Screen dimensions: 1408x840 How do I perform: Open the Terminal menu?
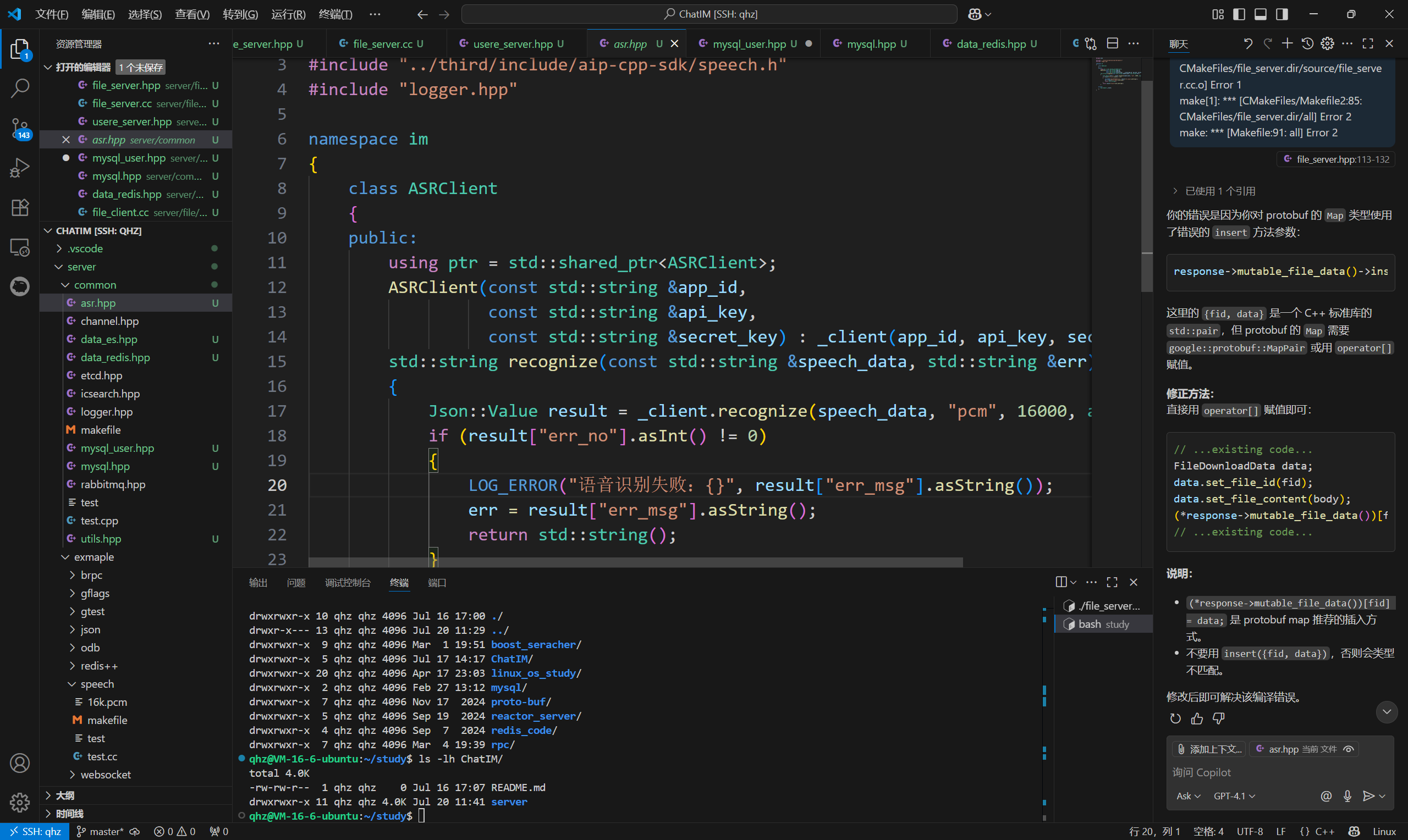point(335,14)
